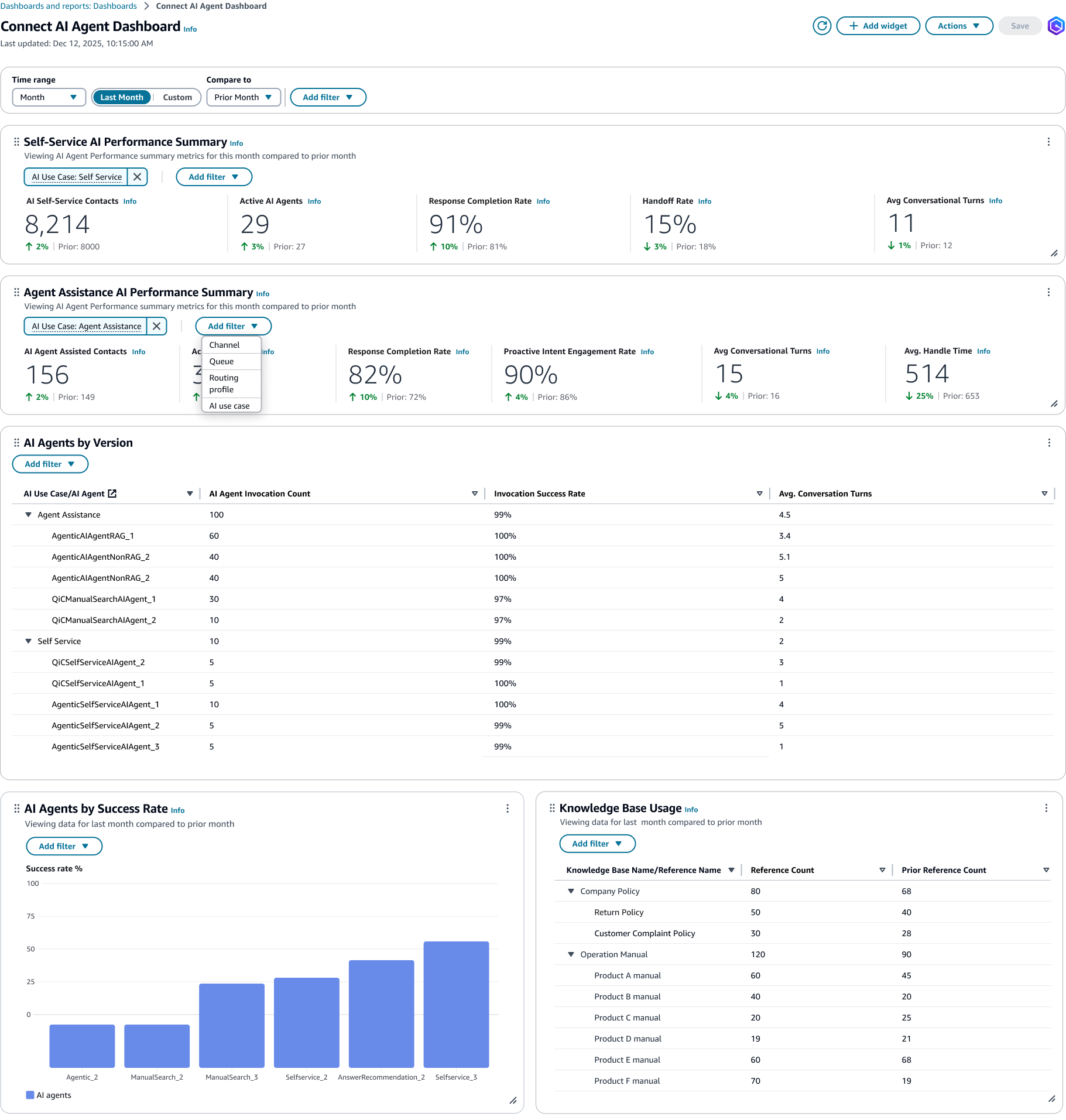Click the Add widget button

click(x=878, y=26)
